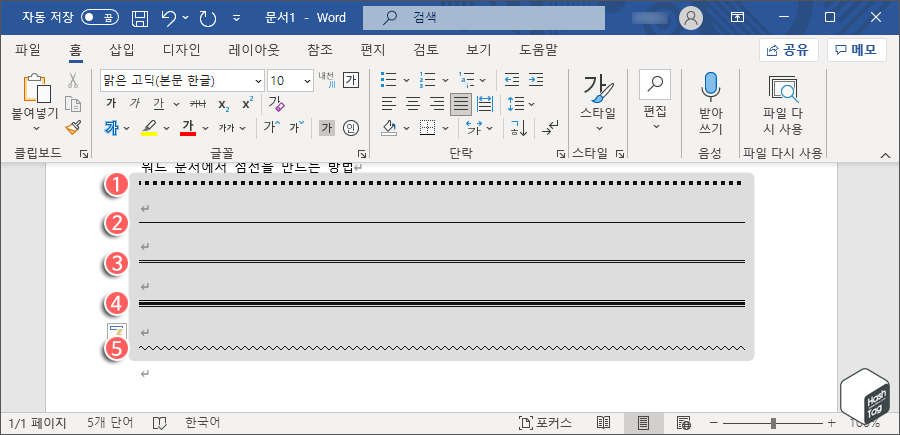Click the Reuse Files icon
Screen dimensions: 900x435
pyautogui.click(x=782, y=90)
